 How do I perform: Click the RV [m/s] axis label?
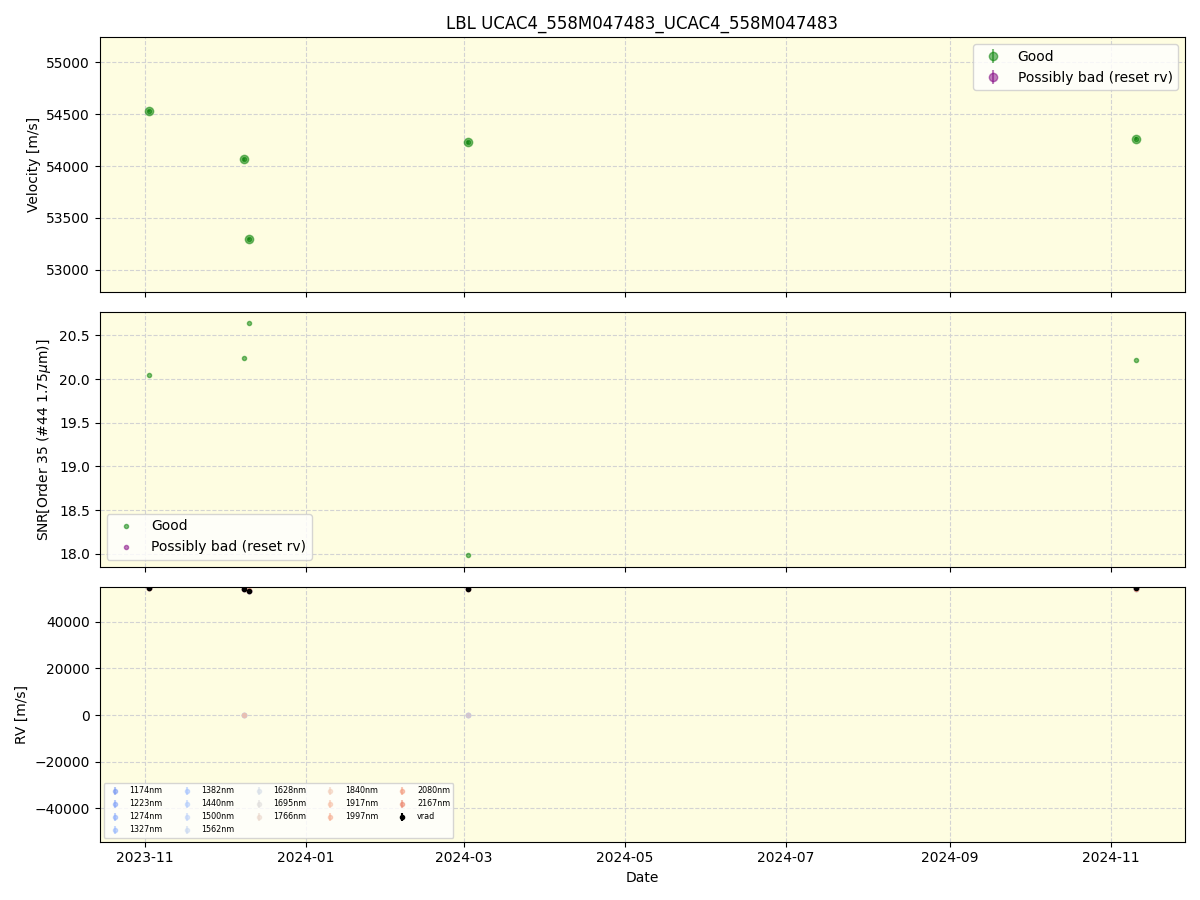pos(21,714)
